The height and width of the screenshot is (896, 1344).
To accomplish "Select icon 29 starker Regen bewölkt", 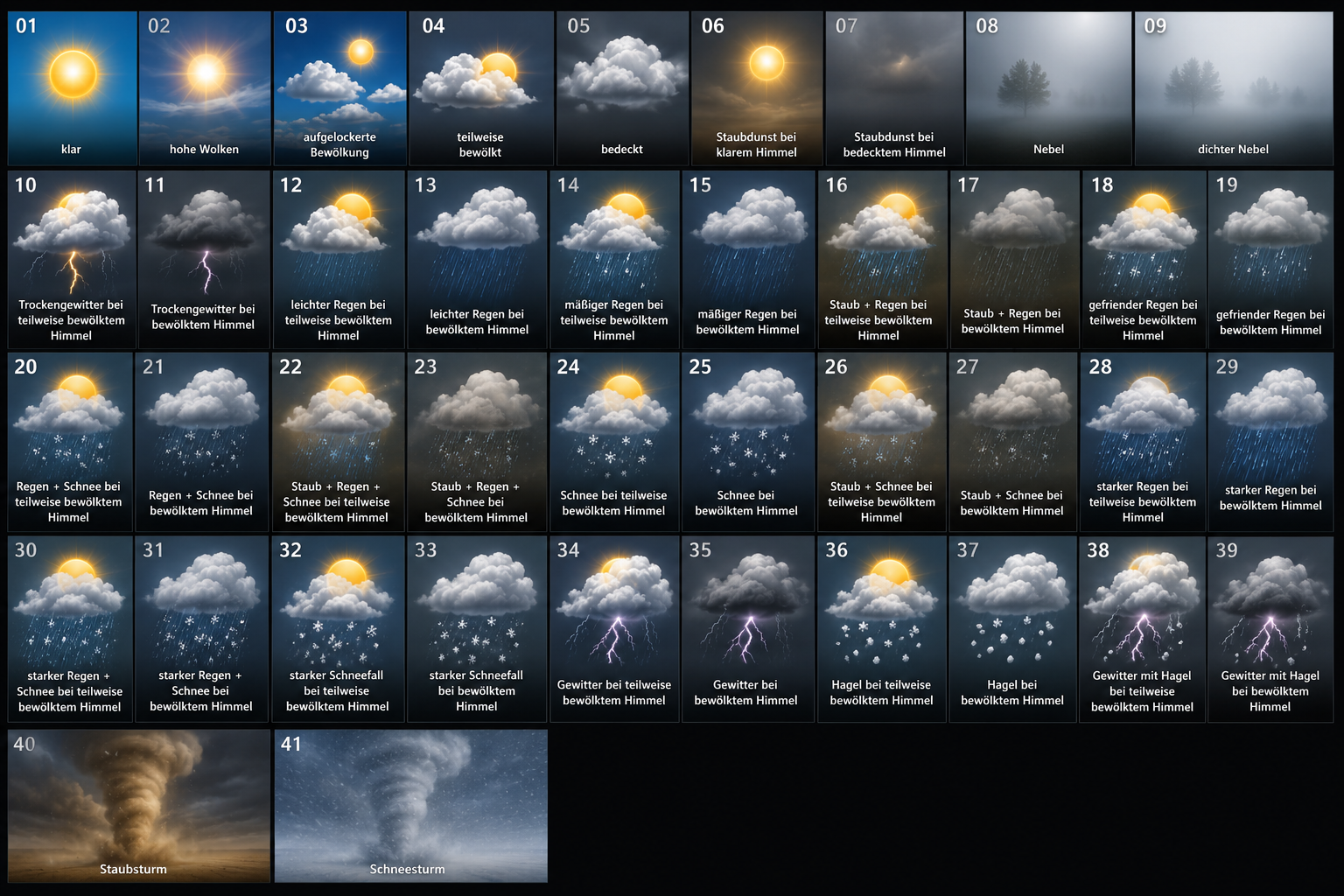I will (1270, 442).
